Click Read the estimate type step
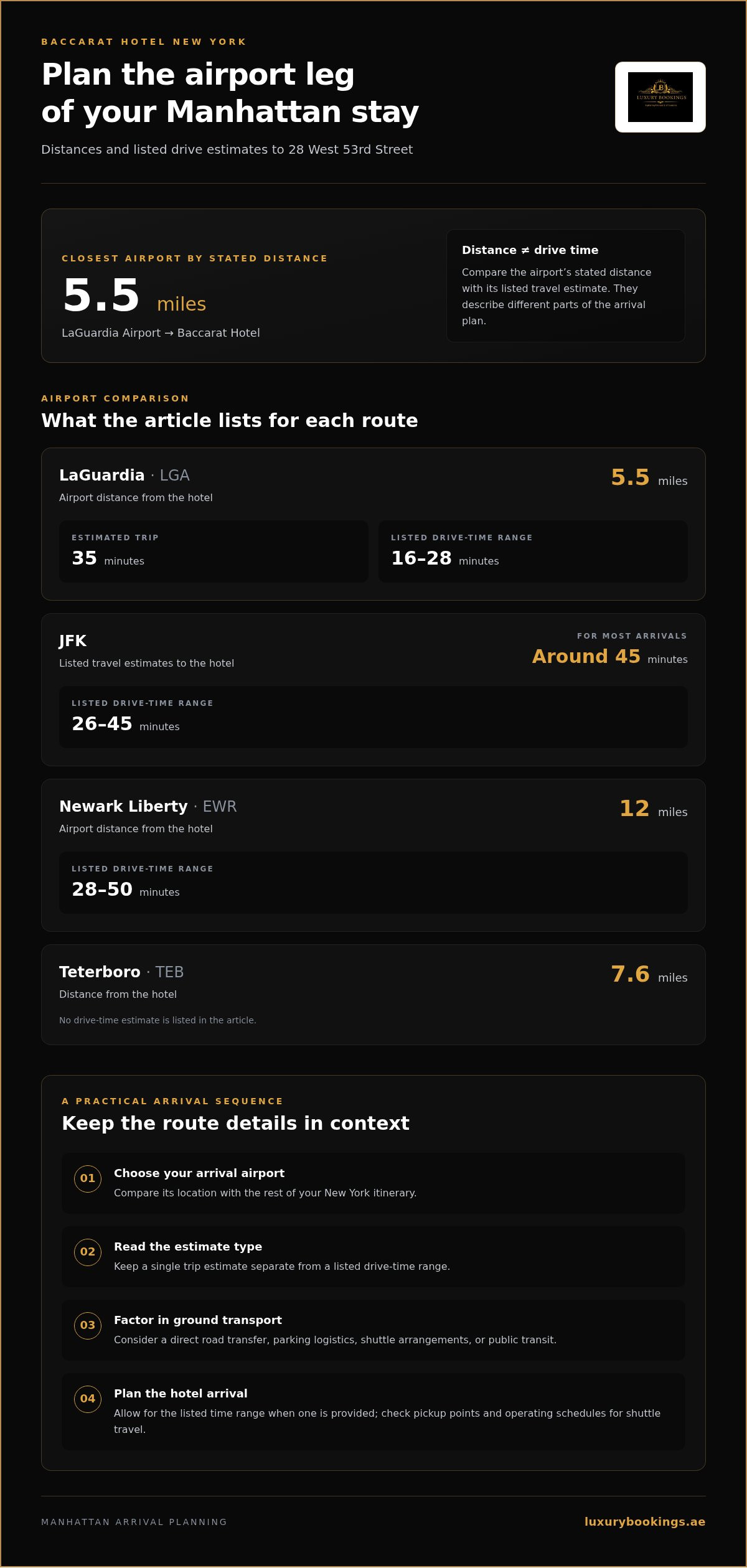This screenshot has width=747, height=1568. point(374,1256)
